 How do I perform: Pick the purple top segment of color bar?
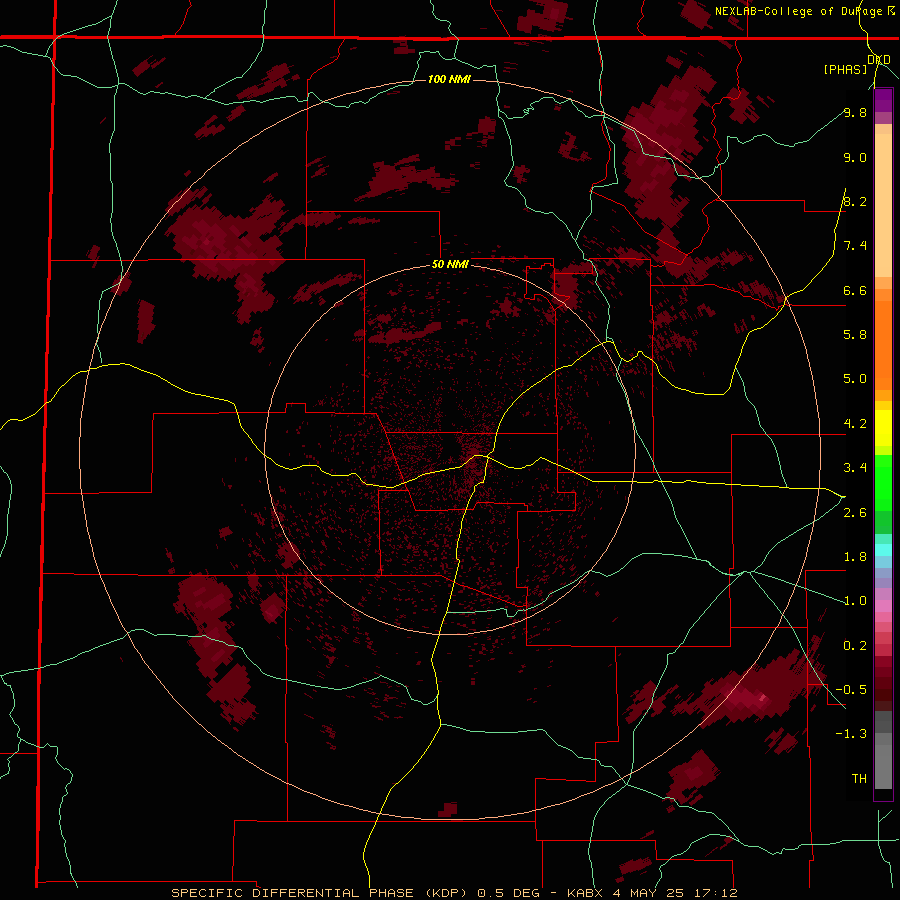(x=883, y=101)
